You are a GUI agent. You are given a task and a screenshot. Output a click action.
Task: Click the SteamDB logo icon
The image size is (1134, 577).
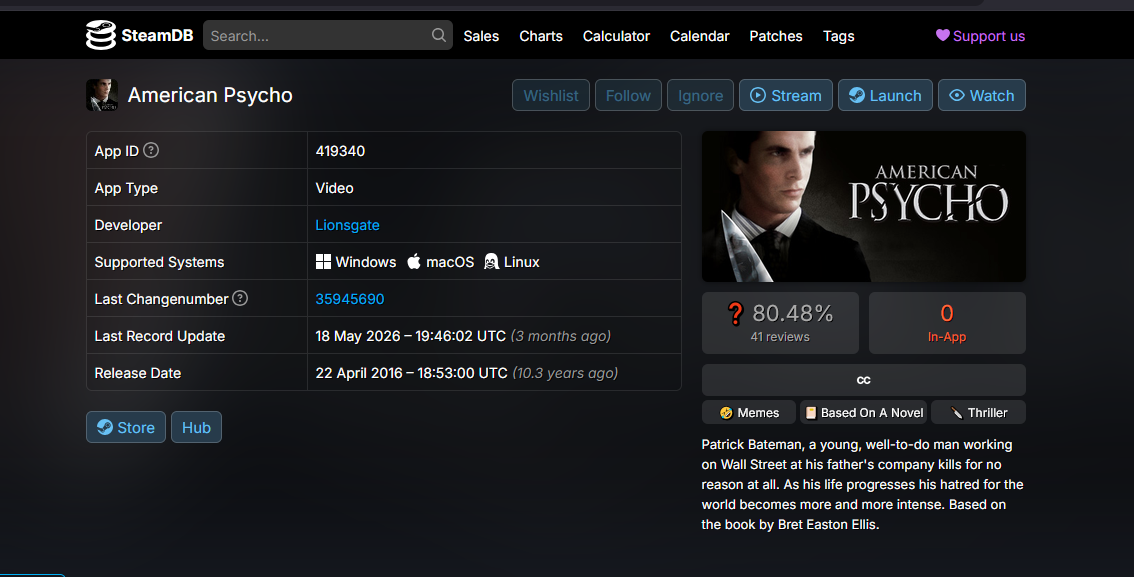[x=101, y=35]
